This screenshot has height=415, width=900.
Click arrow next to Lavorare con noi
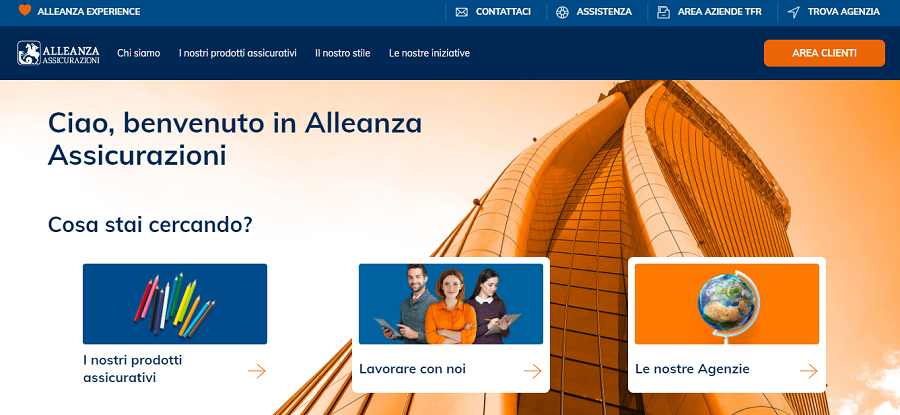click(533, 371)
